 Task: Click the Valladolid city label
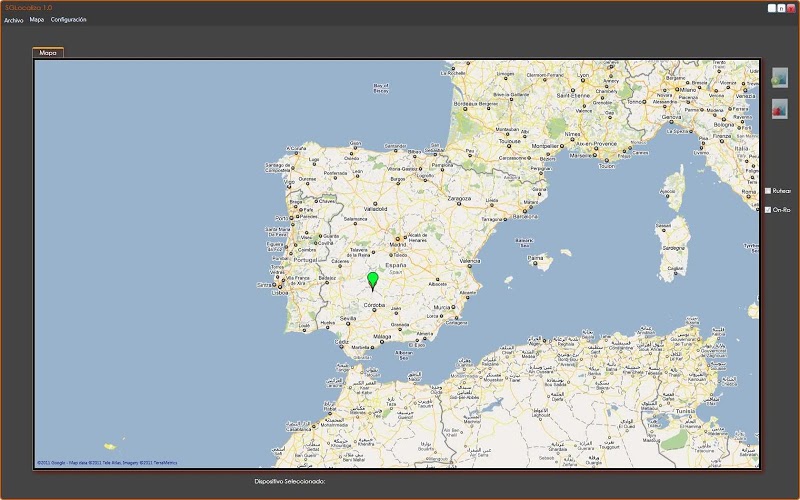click(376, 209)
